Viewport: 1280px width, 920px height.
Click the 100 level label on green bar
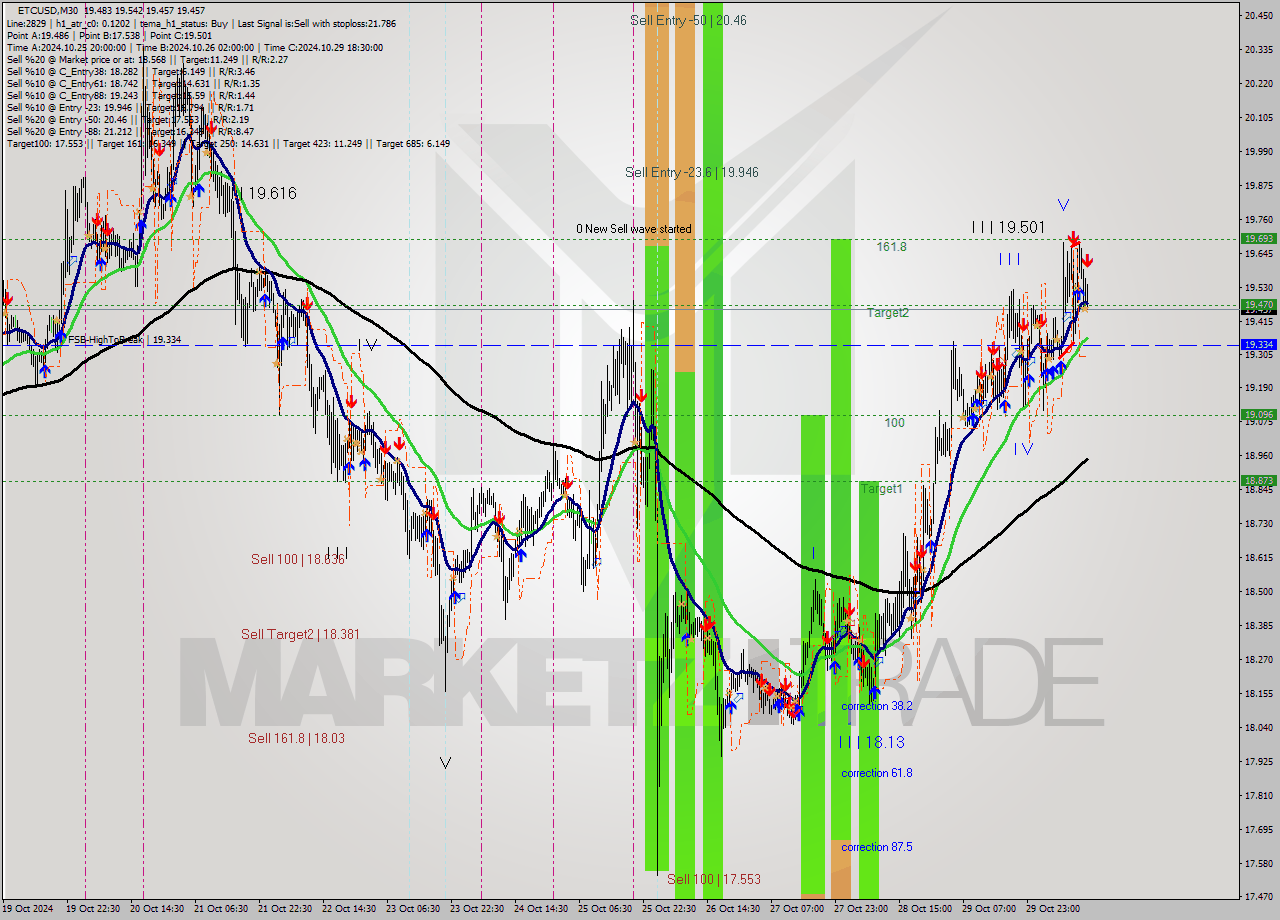pos(894,423)
